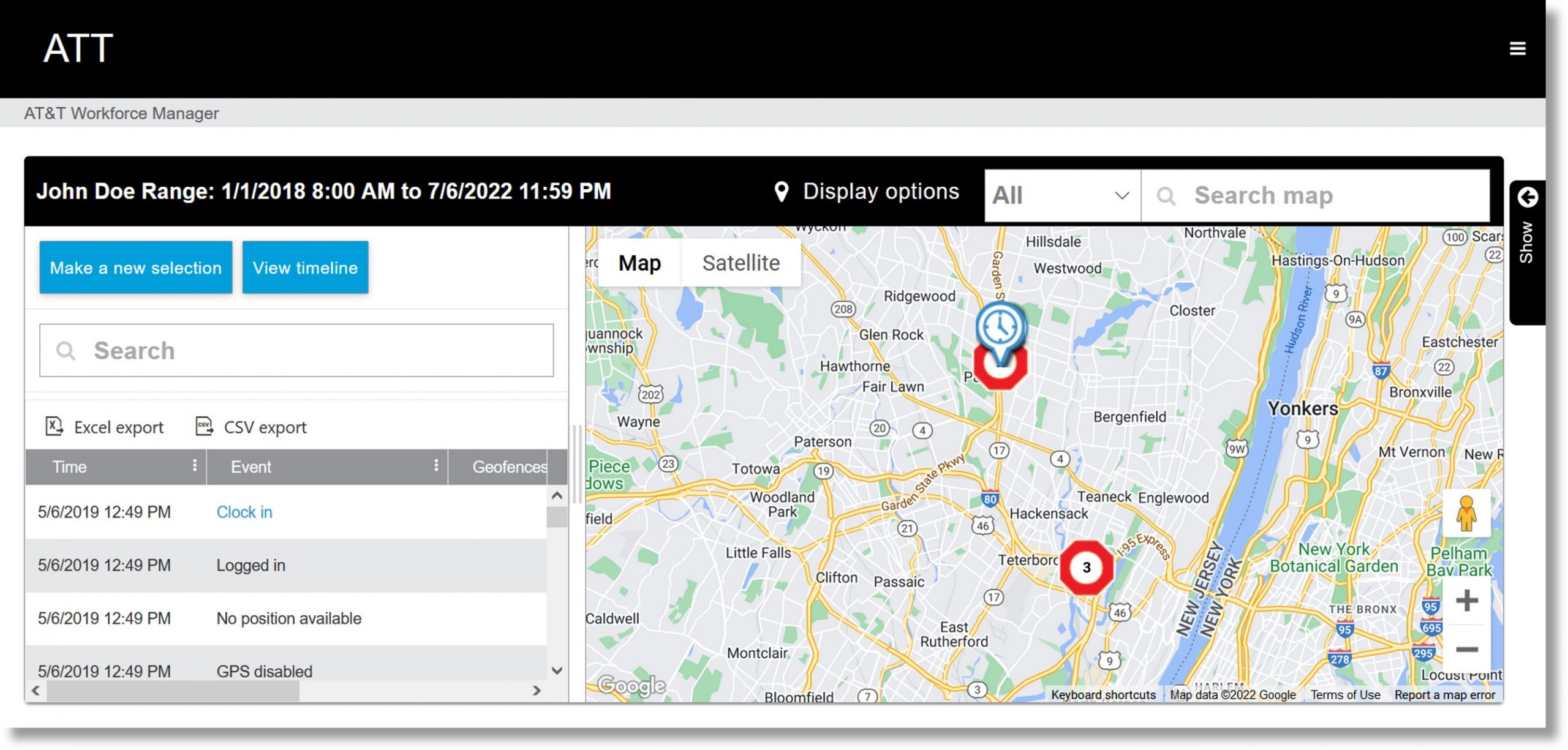
Task: Click the Search map field
Action: (x=1316, y=195)
